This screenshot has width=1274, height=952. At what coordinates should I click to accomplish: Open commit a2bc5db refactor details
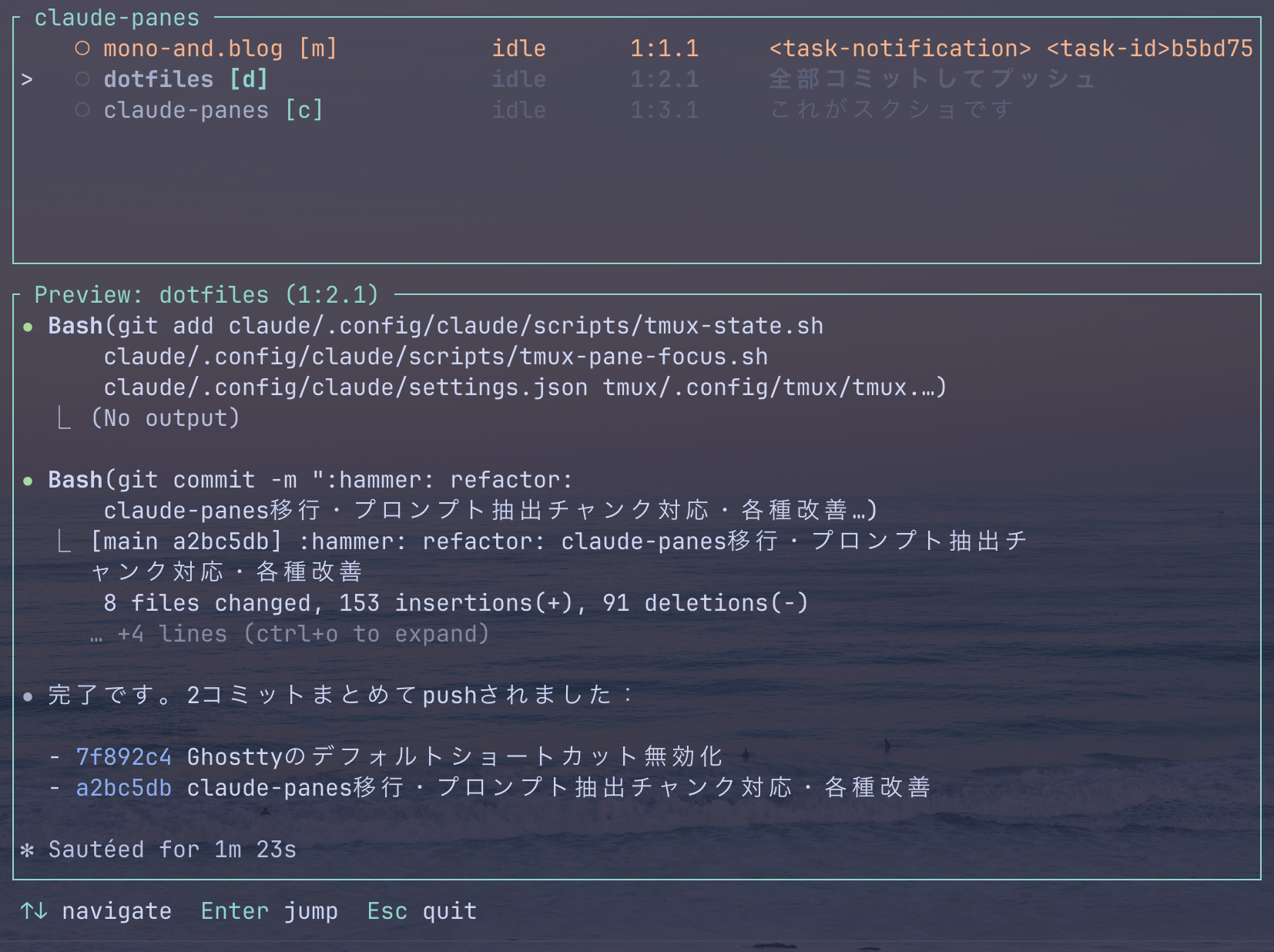(x=124, y=787)
